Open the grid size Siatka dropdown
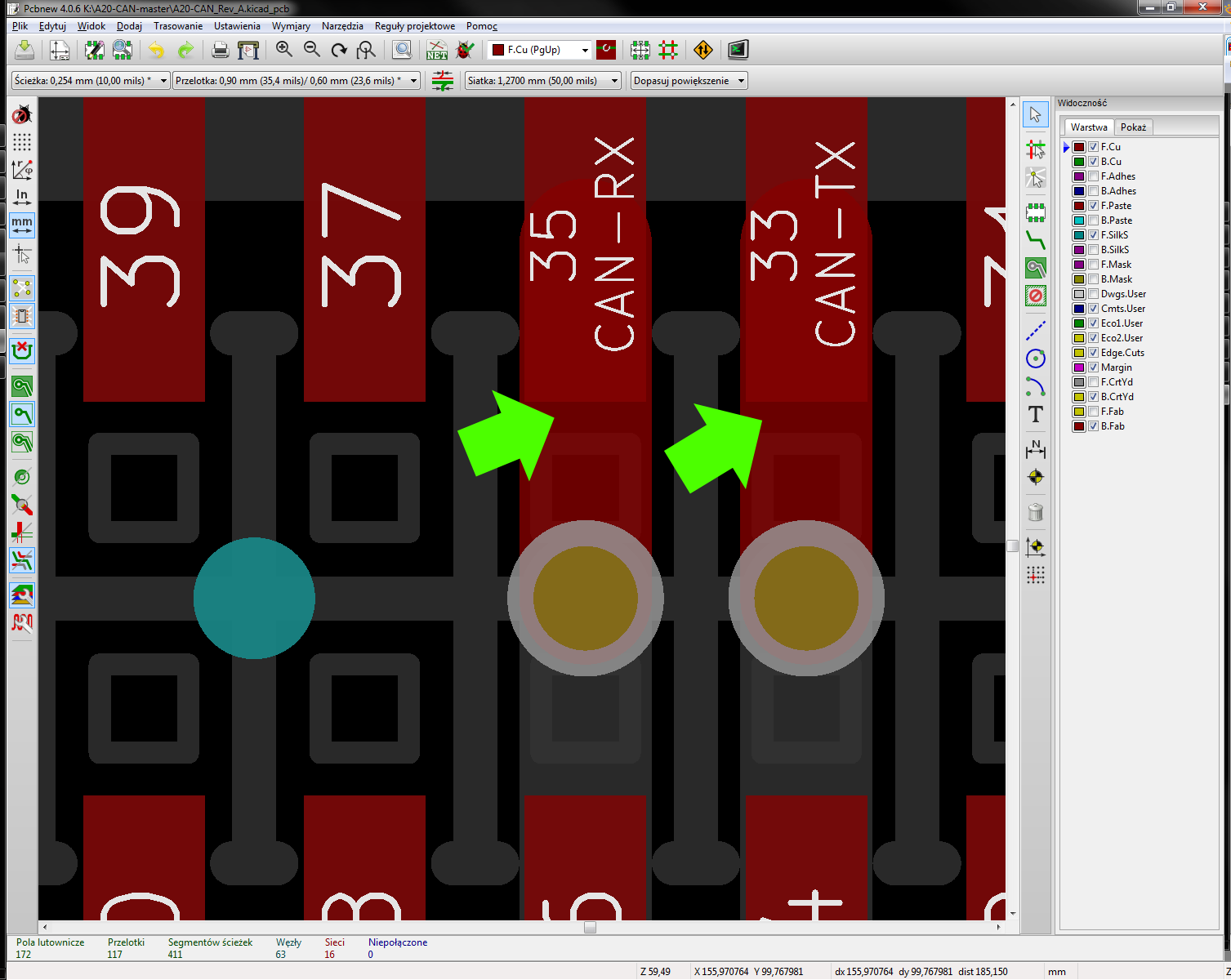 pyautogui.click(x=543, y=81)
